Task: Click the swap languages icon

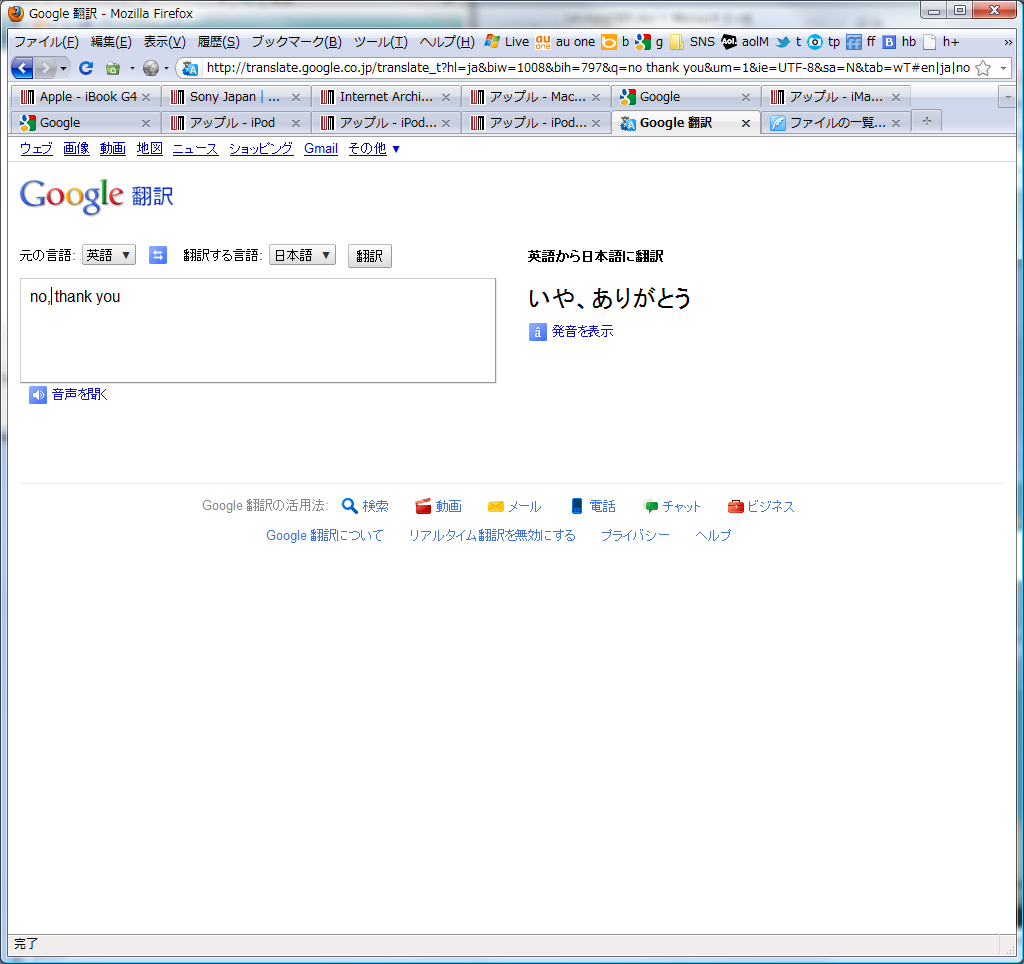Action: [x=158, y=255]
